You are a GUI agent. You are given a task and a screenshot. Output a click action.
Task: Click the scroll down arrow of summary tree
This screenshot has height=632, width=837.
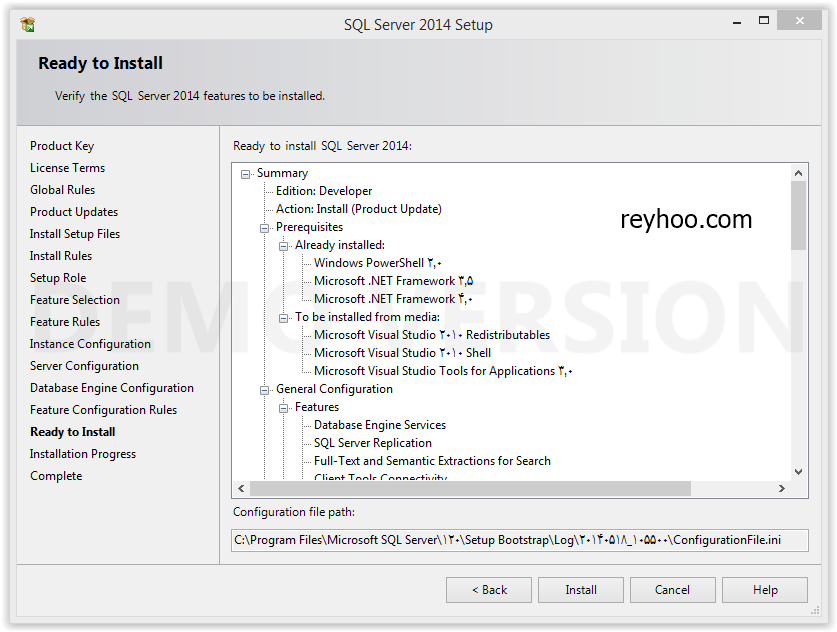pos(799,472)
